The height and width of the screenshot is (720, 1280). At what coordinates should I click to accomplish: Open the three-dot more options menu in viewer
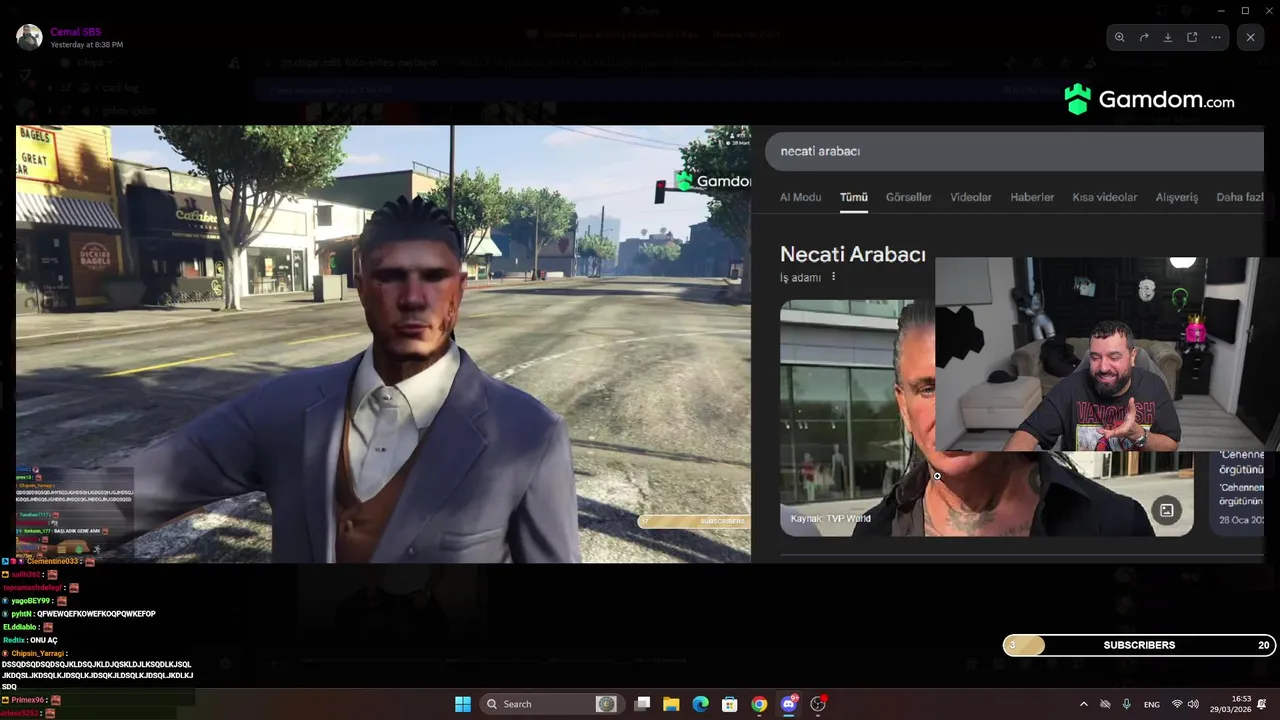coord(1216,37)
